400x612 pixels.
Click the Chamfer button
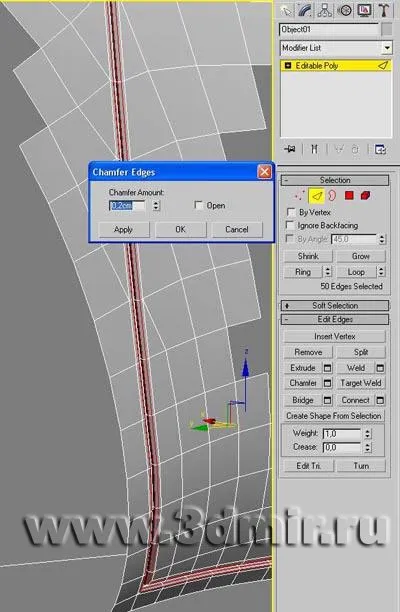(x=303, y=383)
